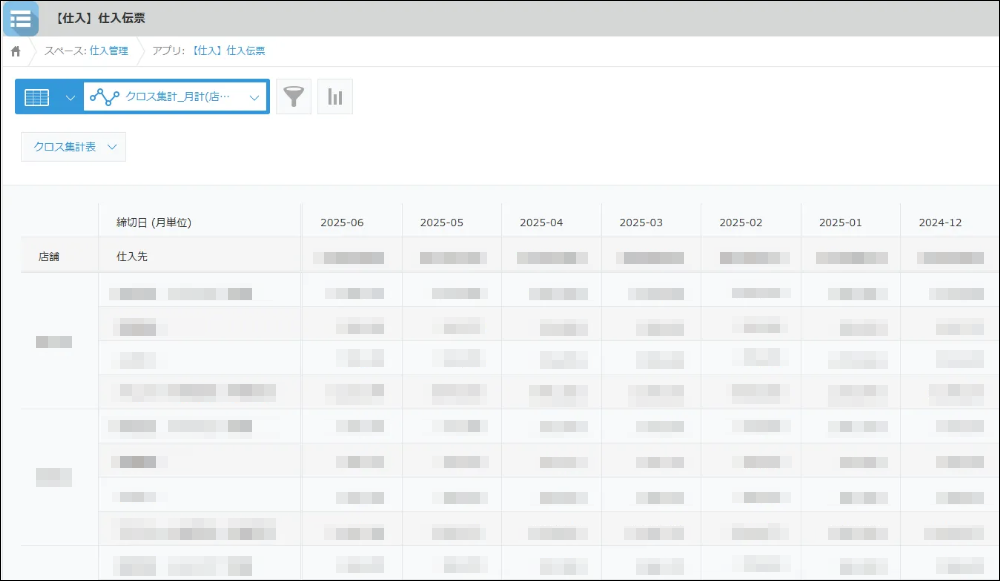The width and height of the screenshot is (1000, 581).
Task: Go to portal via home icon
Action: (x=16, y=51)
